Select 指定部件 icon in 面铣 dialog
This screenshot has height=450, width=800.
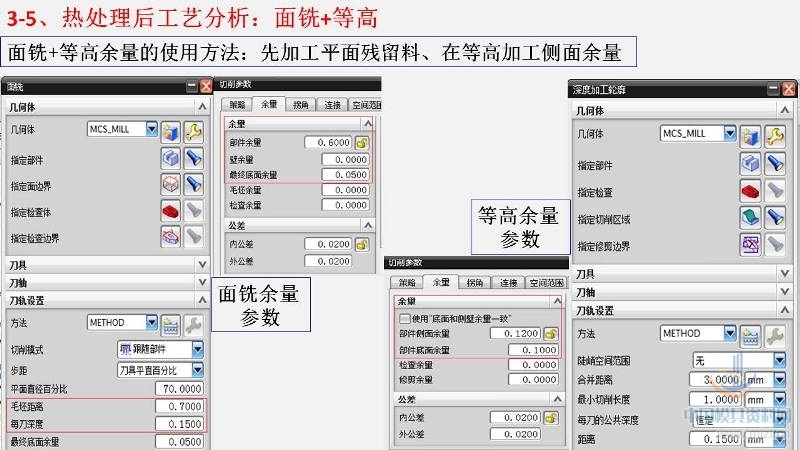pyautogui.click(x=171, y=159)
